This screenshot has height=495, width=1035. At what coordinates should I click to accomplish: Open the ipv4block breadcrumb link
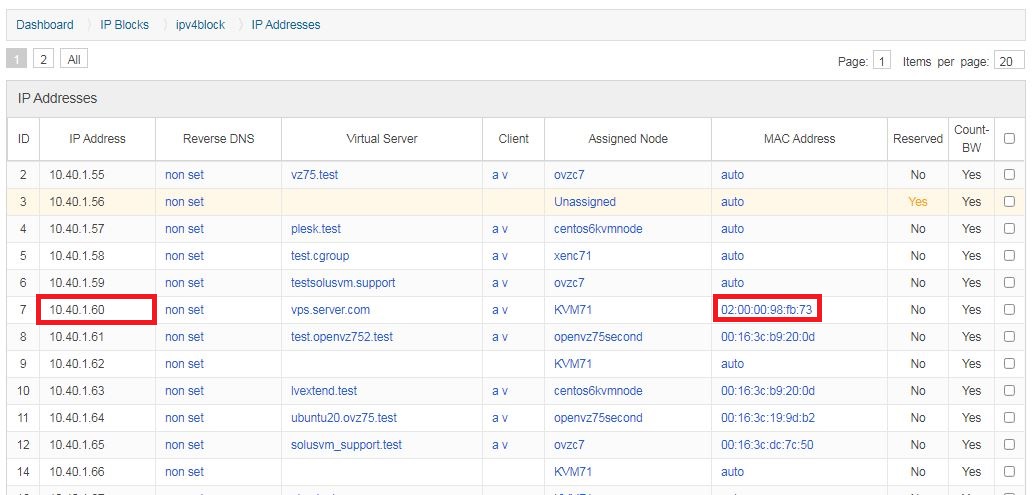201,25
